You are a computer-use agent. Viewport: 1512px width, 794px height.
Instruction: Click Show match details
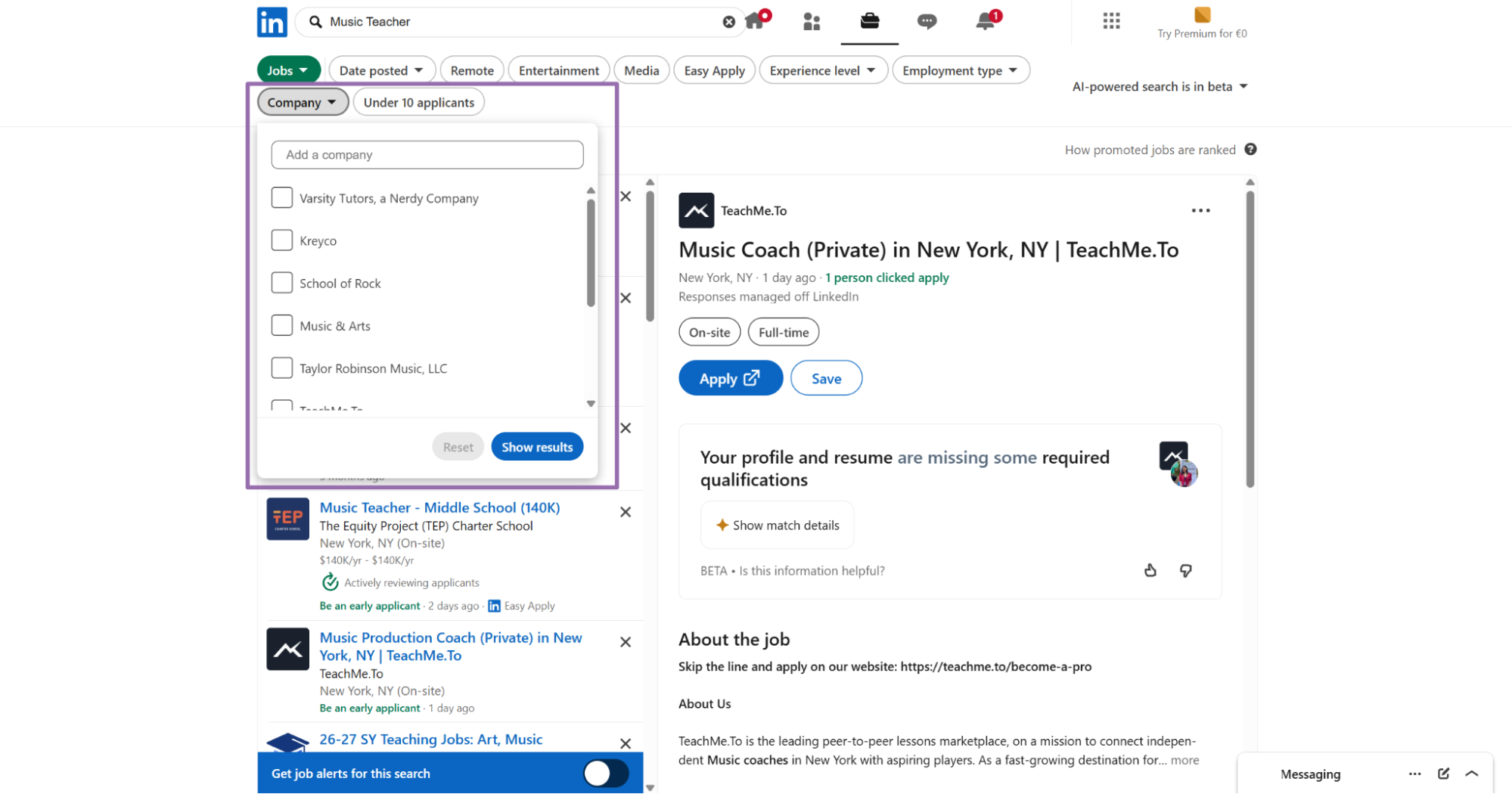point(777,525)
